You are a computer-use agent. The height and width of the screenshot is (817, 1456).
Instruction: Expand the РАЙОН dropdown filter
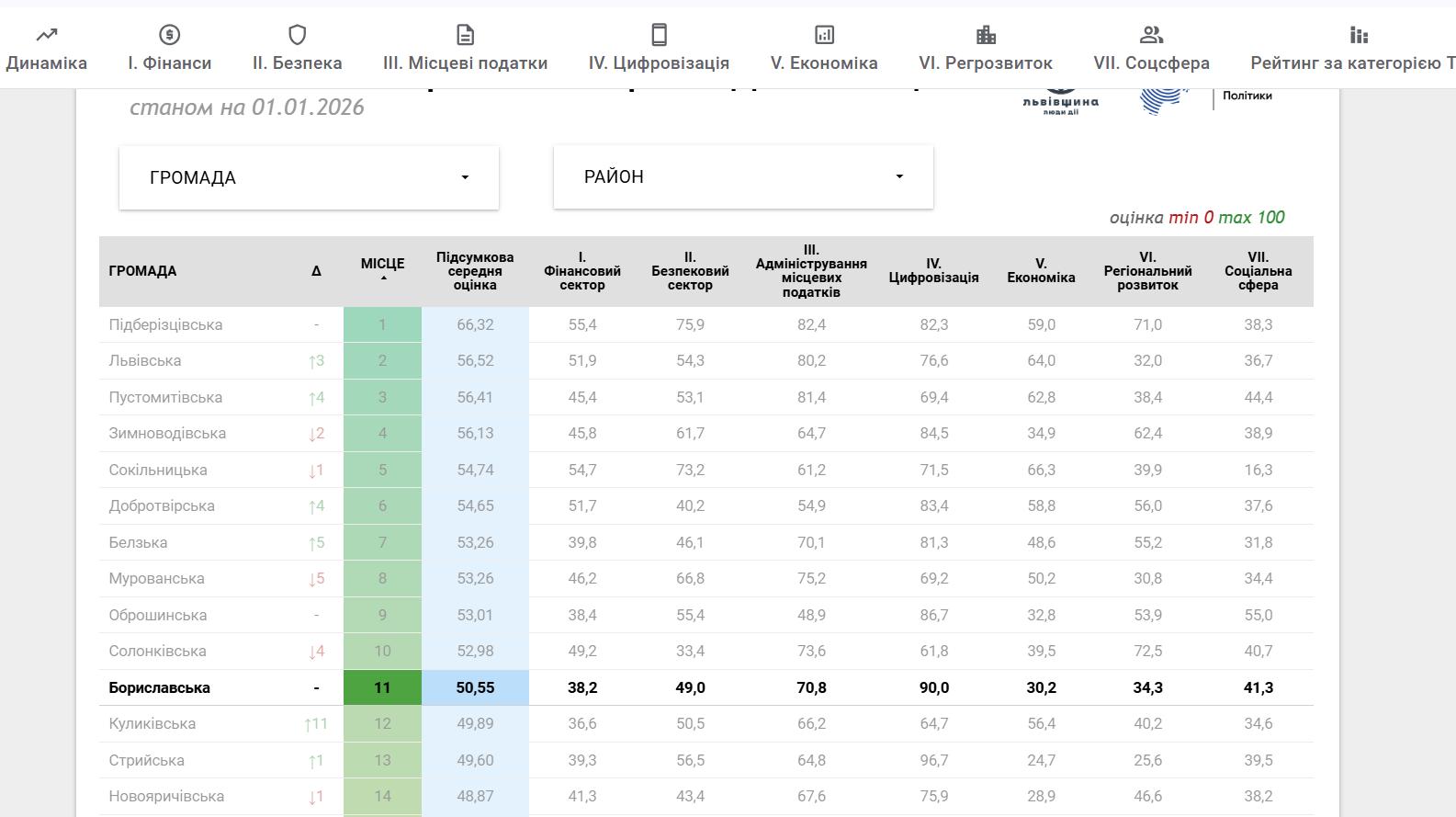[x=743, y=176]
